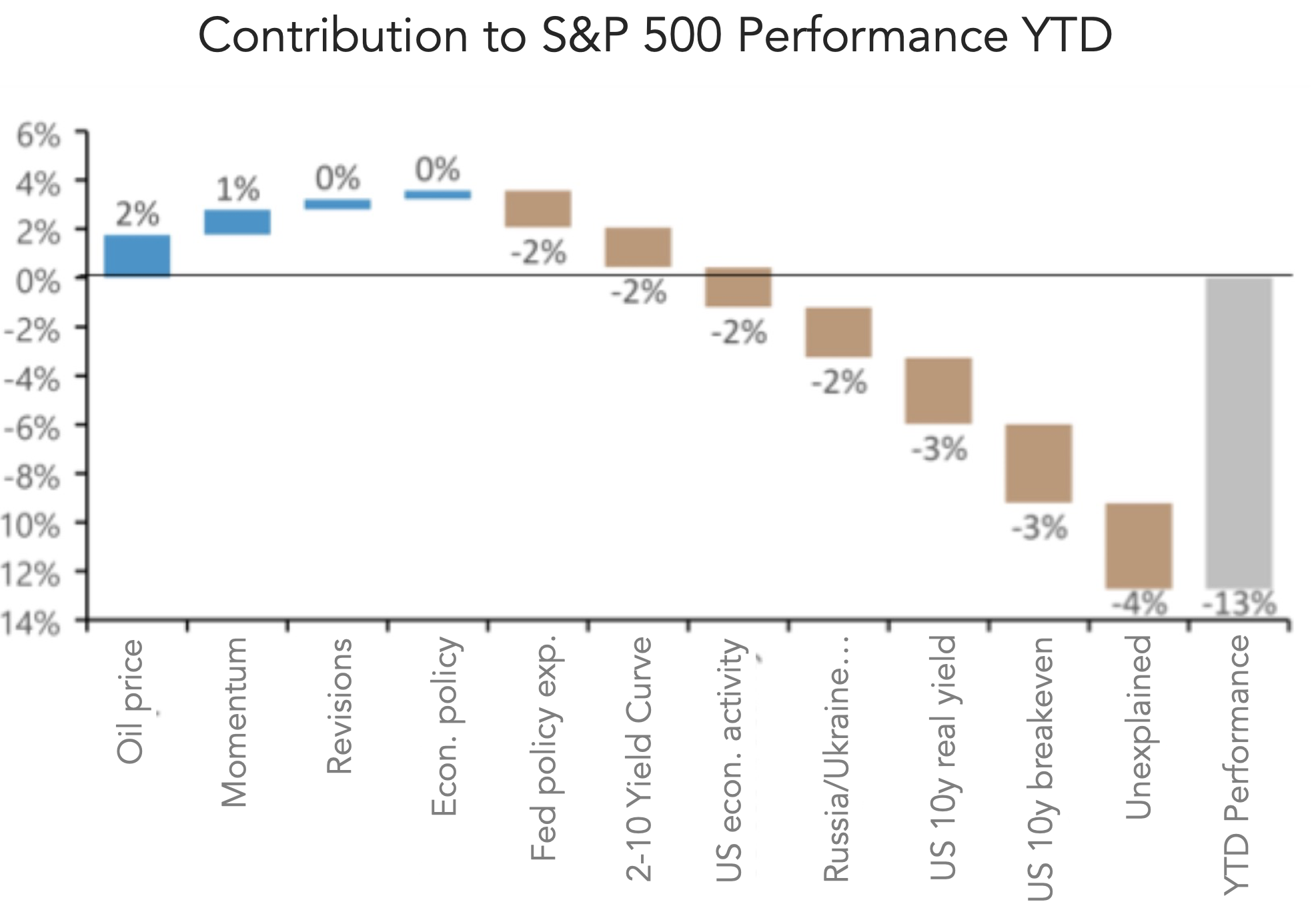This screenshot has width=1312, height=924.
Task: Select the Econ. policy bar
Action: point(438,195)
